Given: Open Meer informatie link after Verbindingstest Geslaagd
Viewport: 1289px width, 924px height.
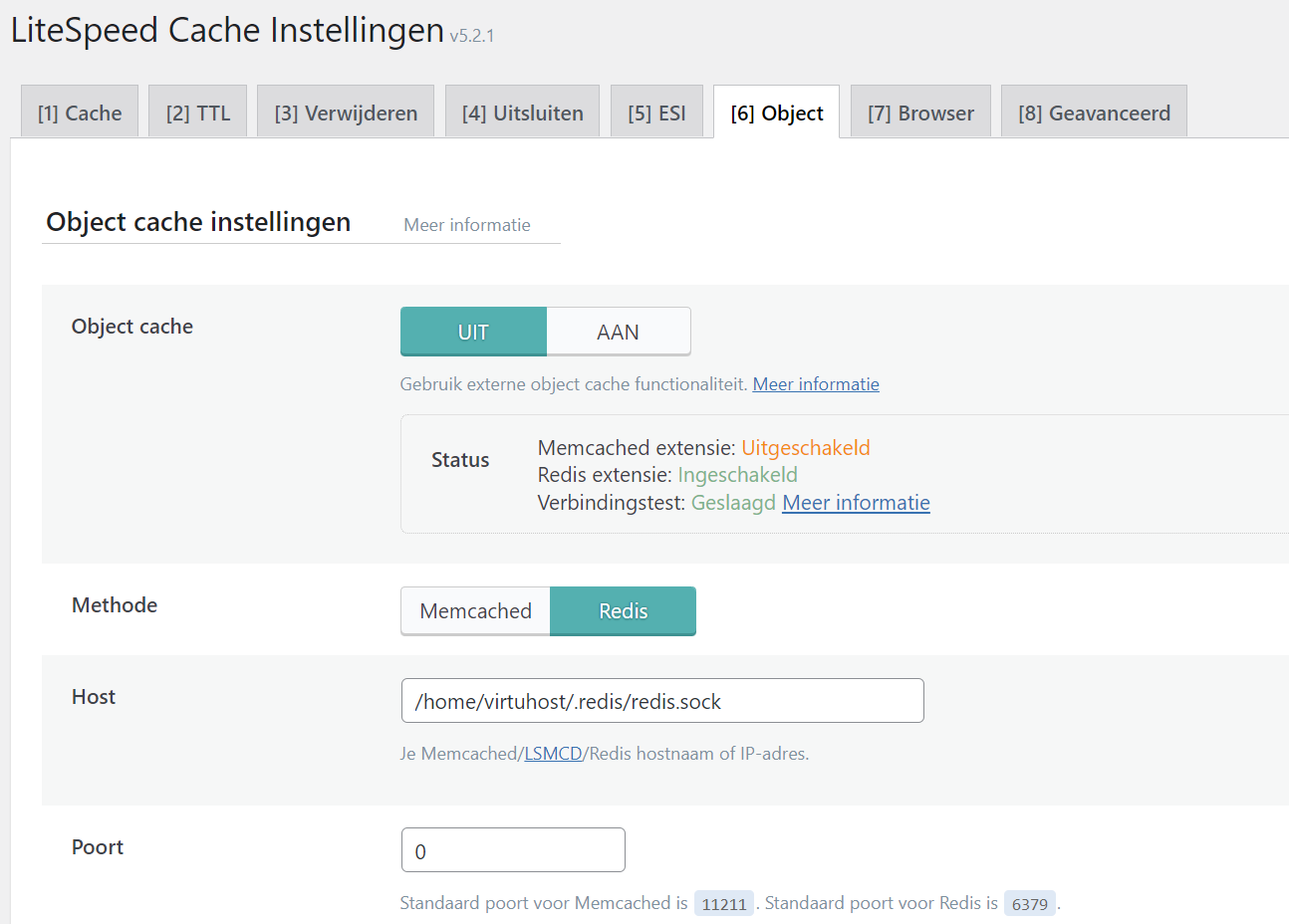Looking at the screenshot, I should 856,503.
